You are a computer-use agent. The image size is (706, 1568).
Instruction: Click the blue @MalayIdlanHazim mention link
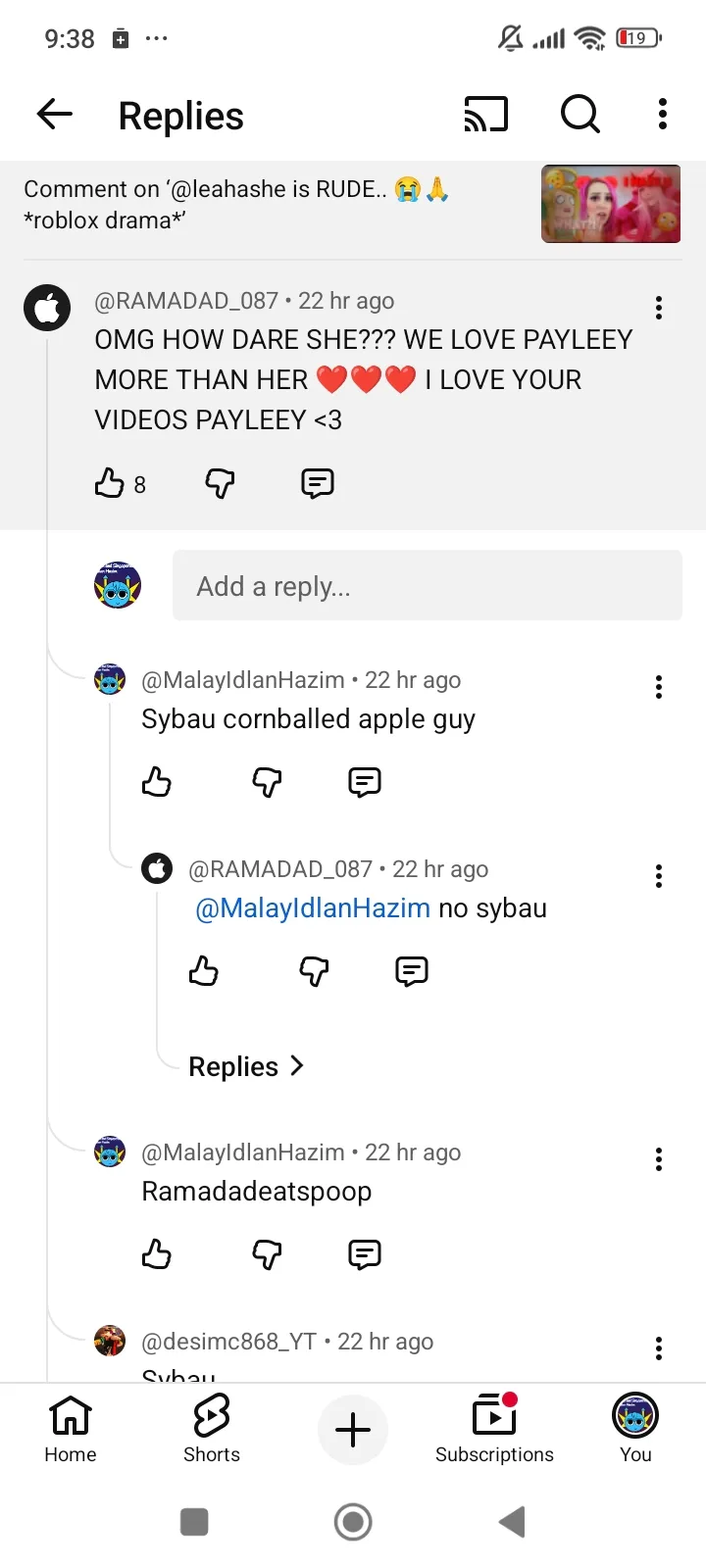tap(313, 908)
